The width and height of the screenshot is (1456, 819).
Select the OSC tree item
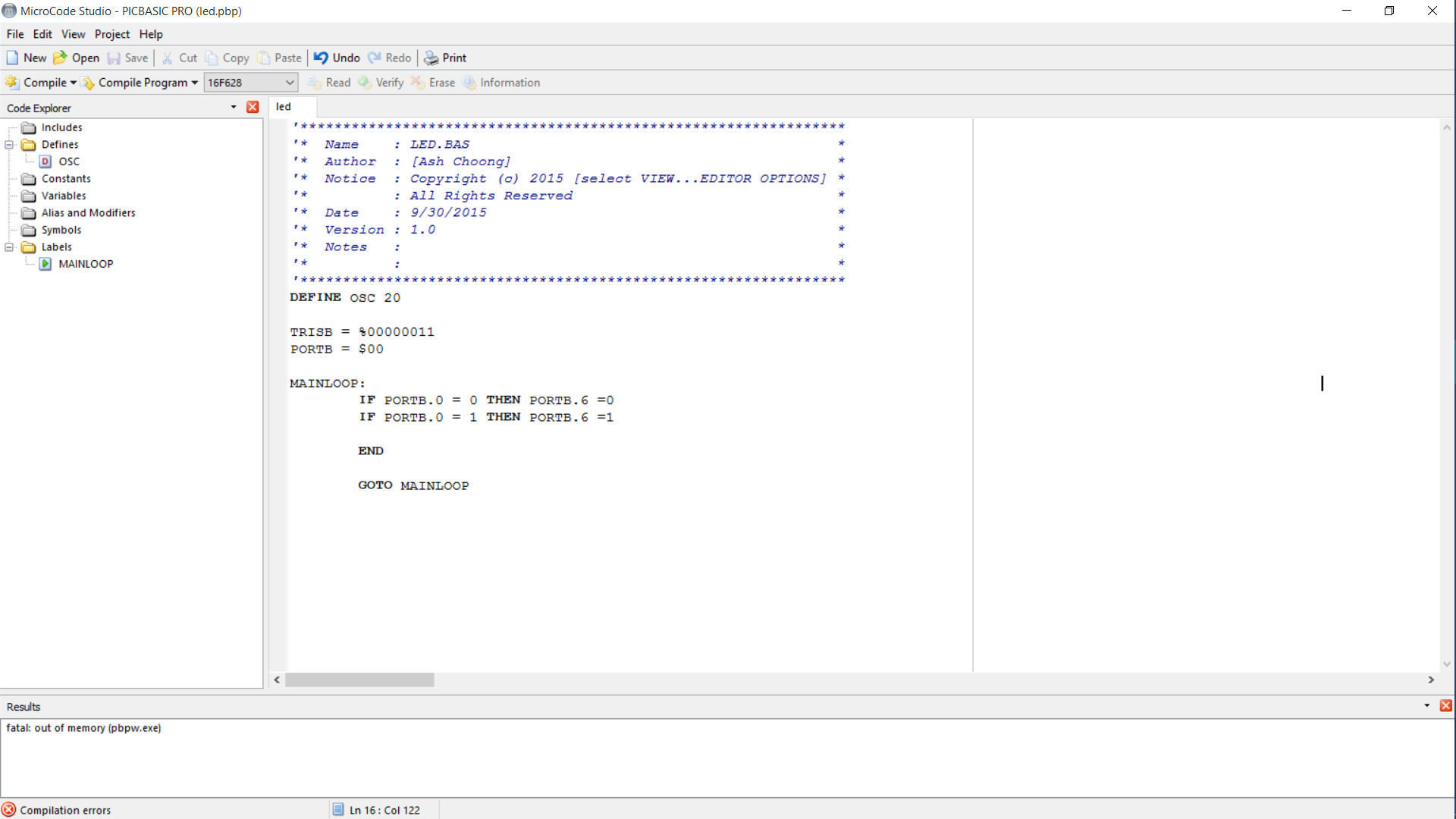click(68, 161)
